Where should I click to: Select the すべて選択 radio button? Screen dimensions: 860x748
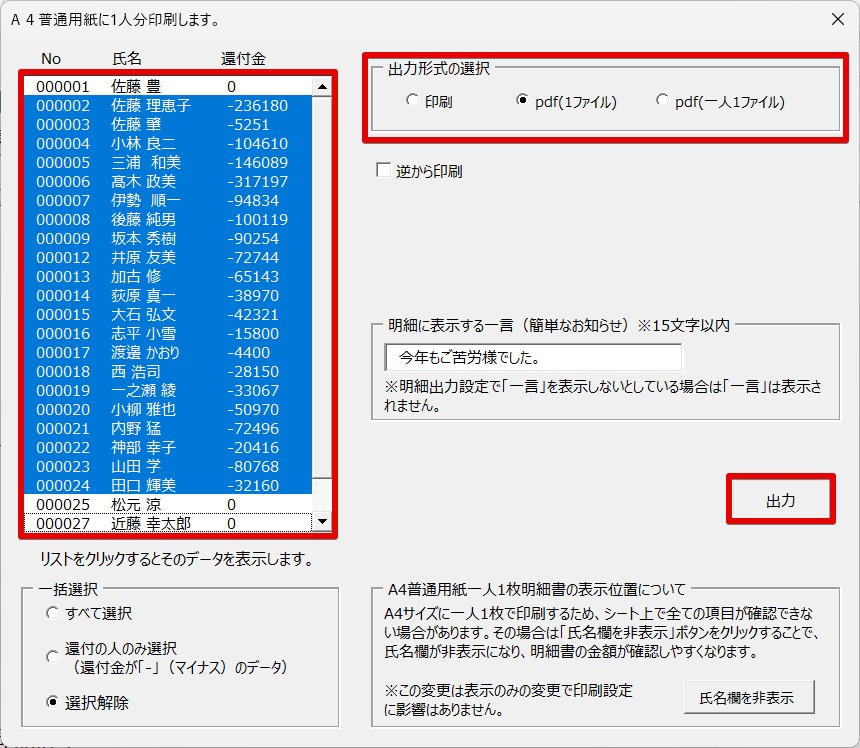tap(53, 613)
